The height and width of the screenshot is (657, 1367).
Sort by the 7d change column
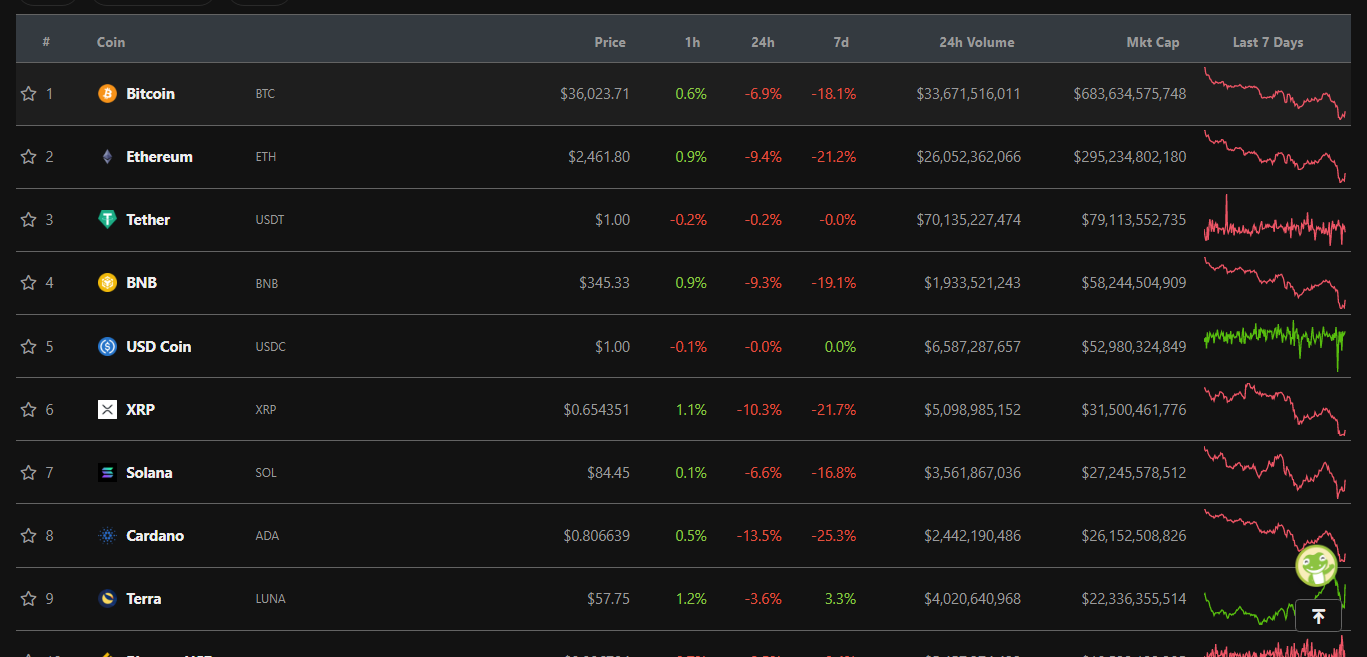(x=841, y=42)
